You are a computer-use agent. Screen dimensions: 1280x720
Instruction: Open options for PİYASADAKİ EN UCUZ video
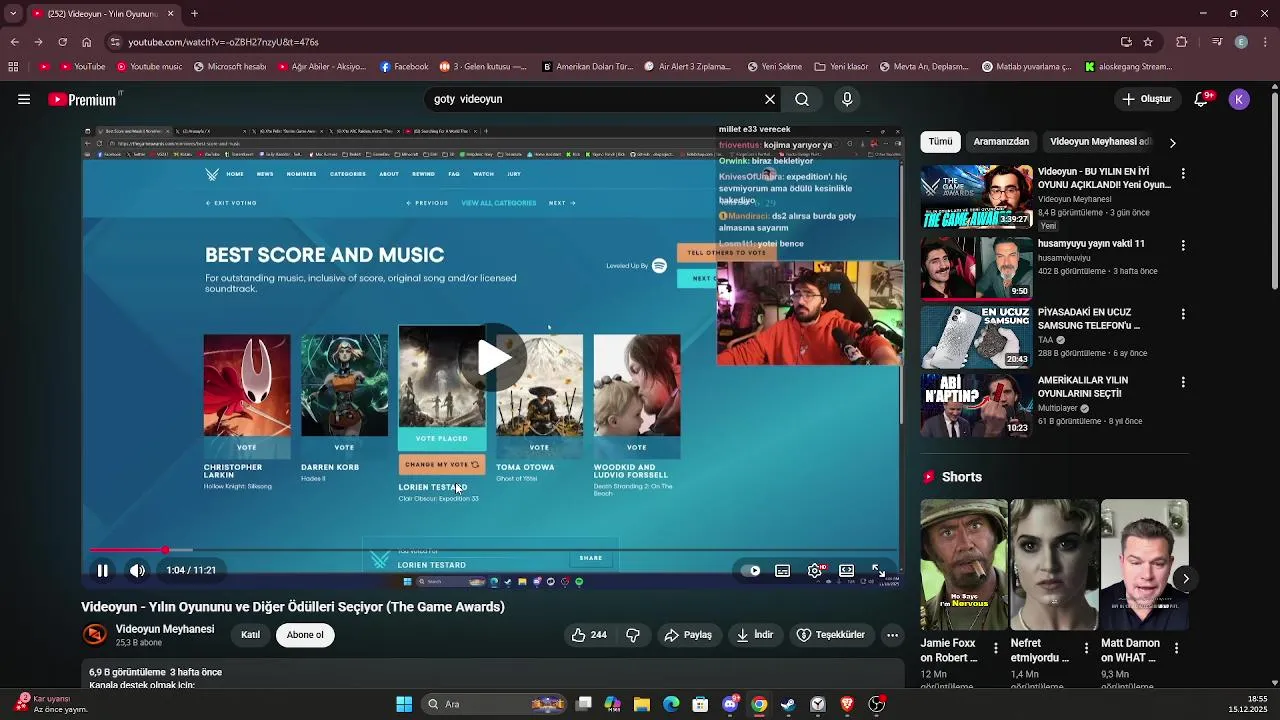click(x=1183, y=314)
